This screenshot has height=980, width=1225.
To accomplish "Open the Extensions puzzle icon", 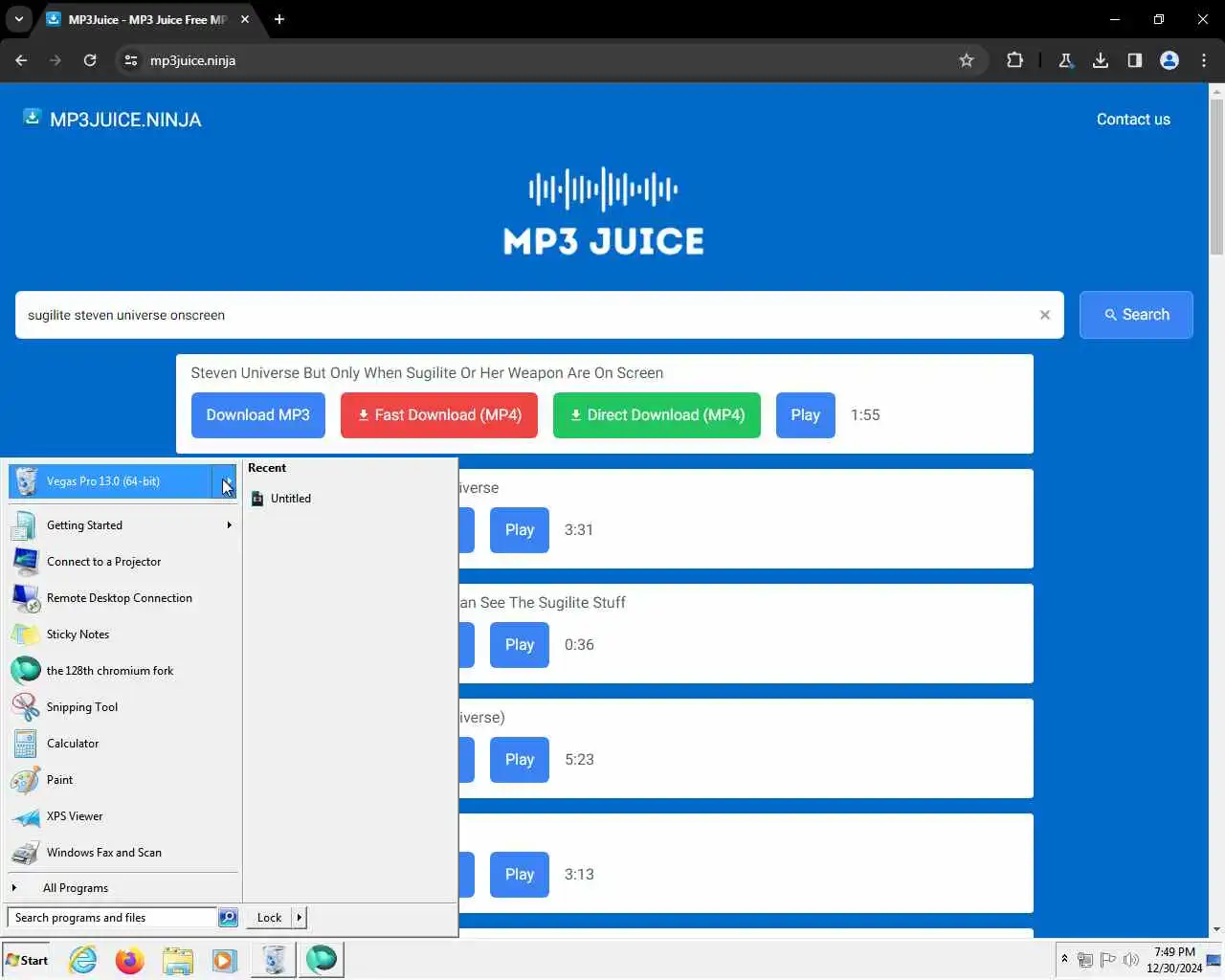I will 1014,60.
